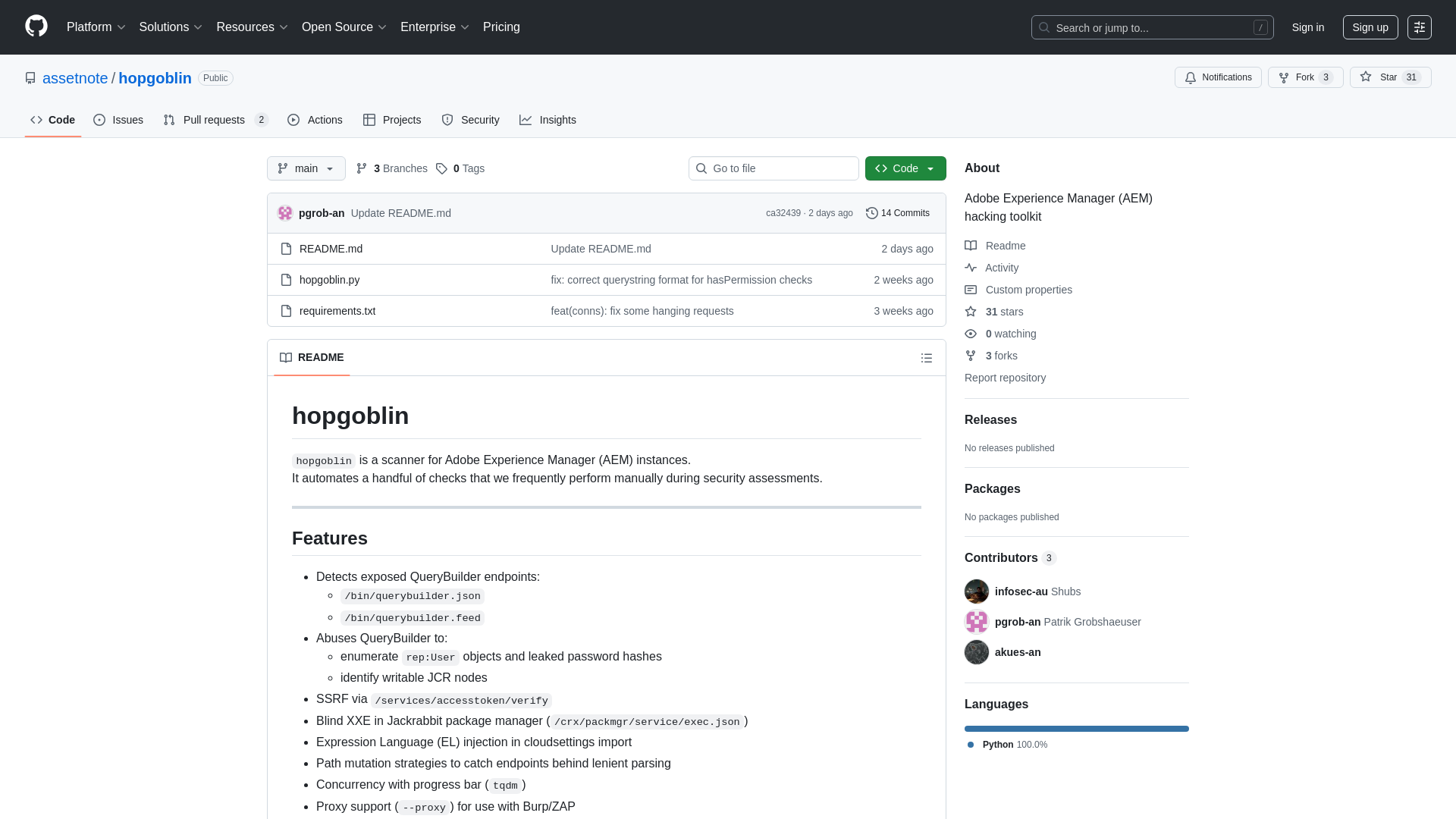The height and width of the screenshot is (819, 1456).
Task: Switch to the Pull requests tab
Action: pos(215,120)
